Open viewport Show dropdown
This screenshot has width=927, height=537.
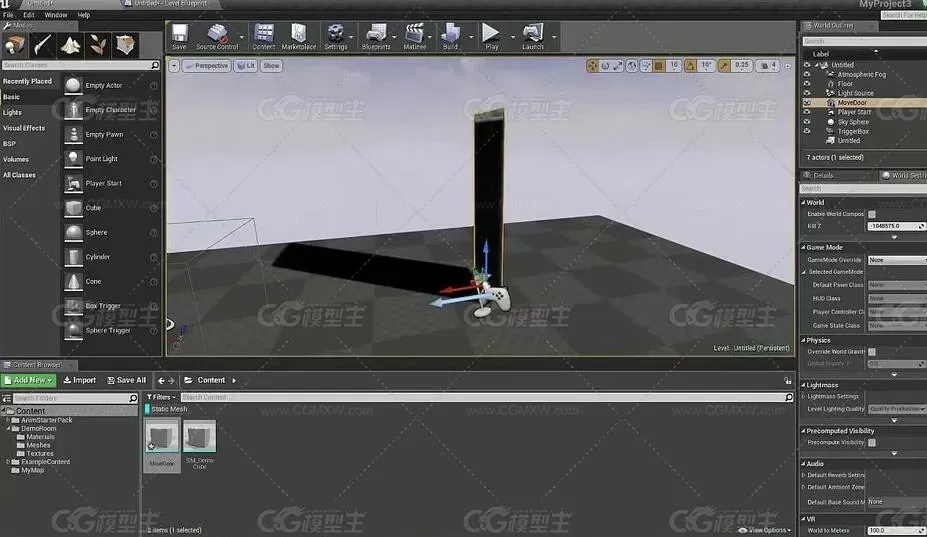point(271,66)
